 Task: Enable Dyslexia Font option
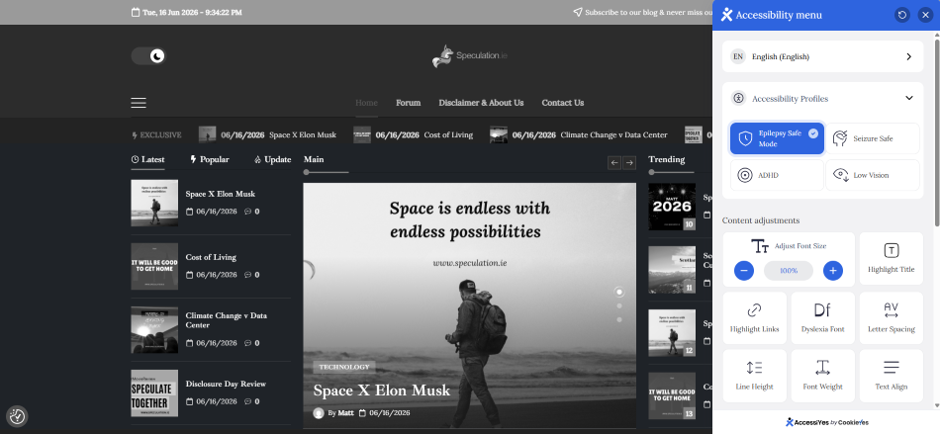[822, 318]
